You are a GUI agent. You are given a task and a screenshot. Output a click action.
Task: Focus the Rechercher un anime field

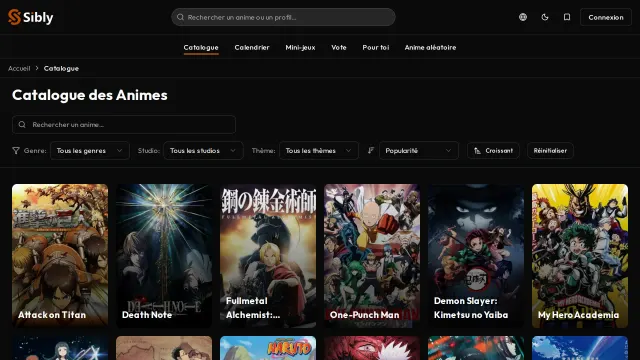pyautogui.click(x=124, y=124)
